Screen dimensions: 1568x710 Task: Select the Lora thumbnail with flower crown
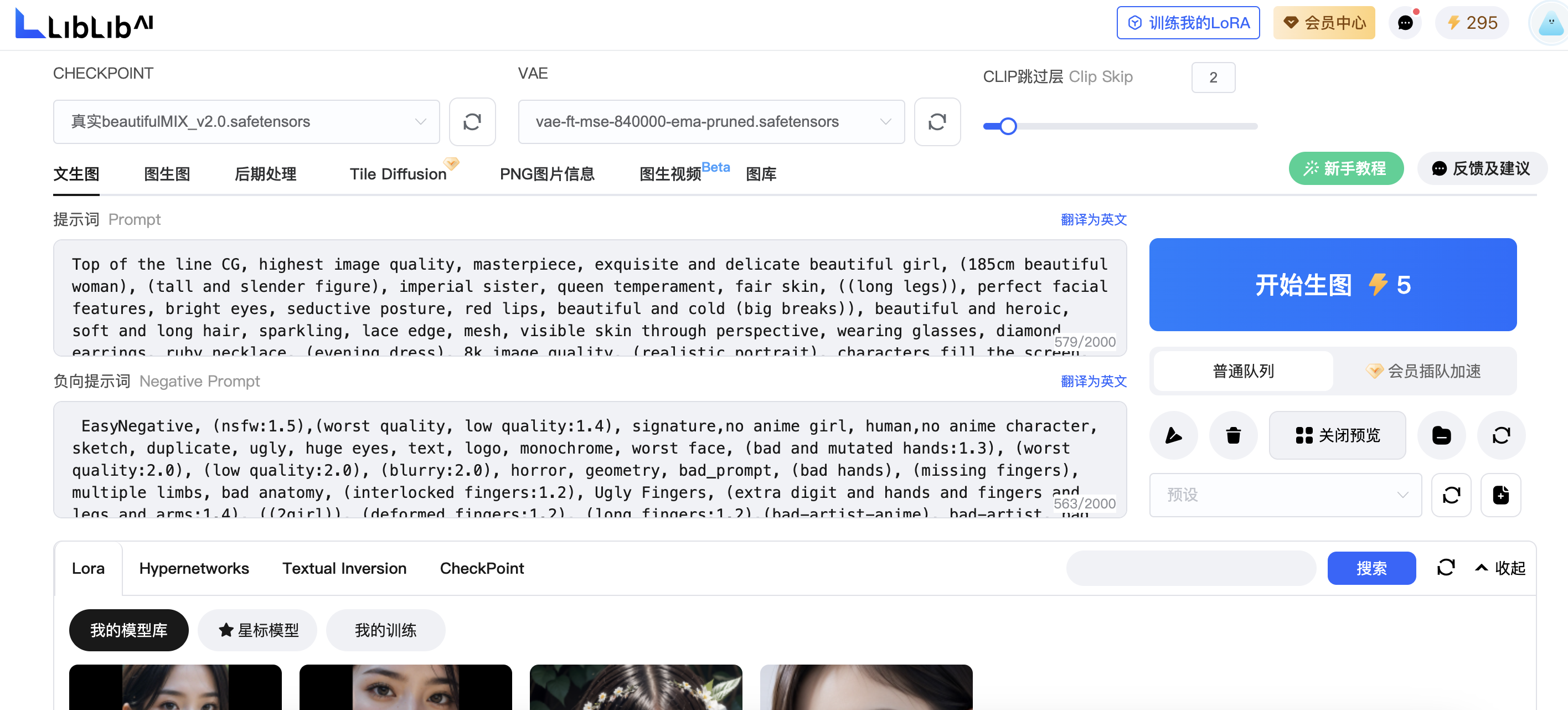click(x=636, y=687)
